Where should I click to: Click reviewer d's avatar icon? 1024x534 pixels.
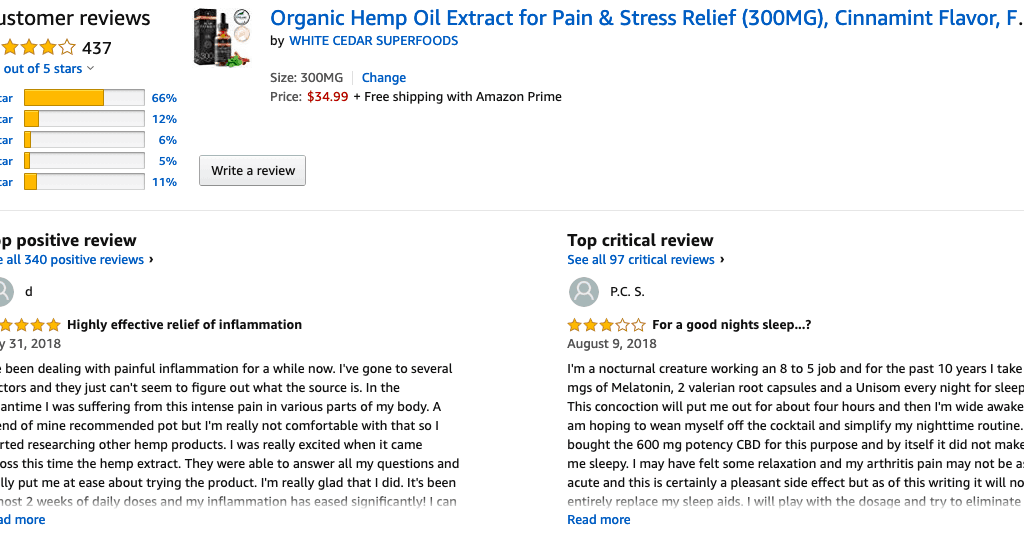pyautogui.click(x=5, y=292)
